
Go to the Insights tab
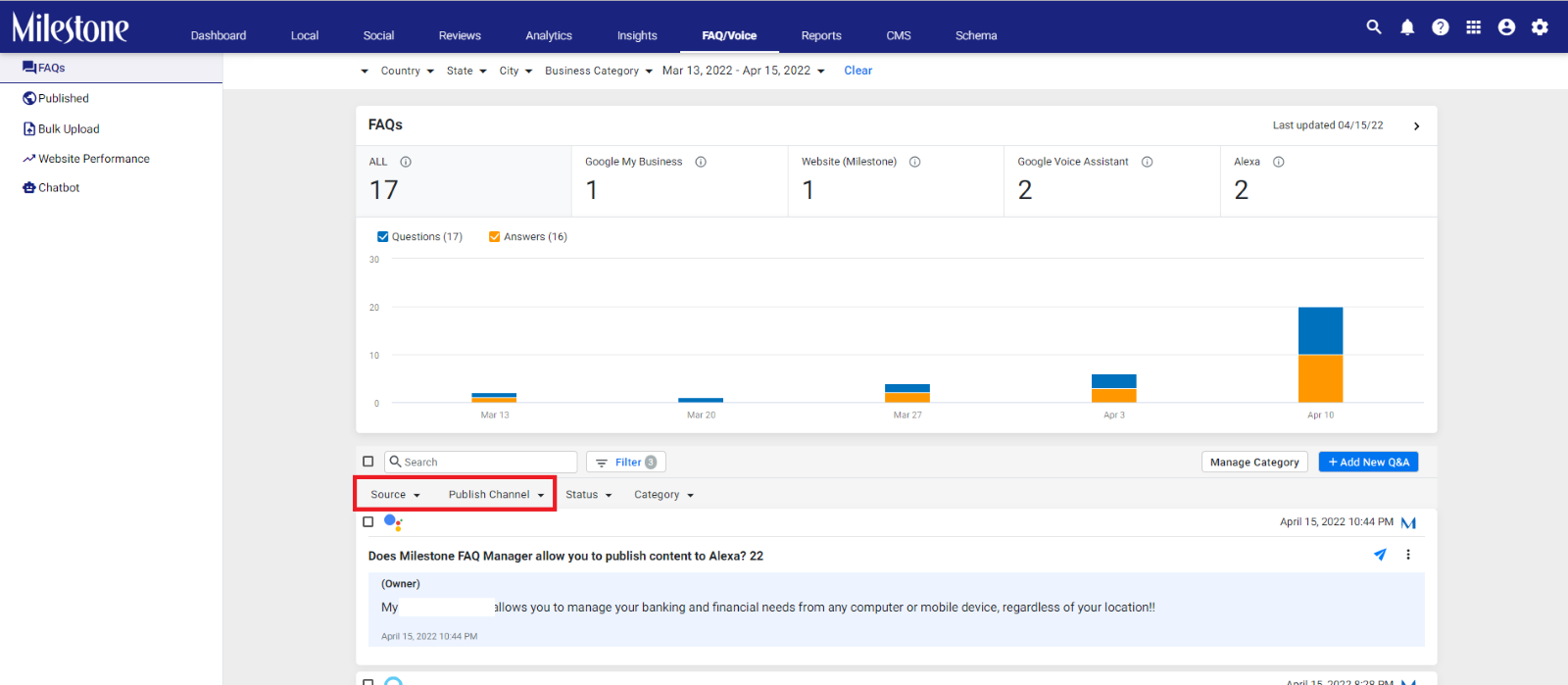[x=637, y=35]
